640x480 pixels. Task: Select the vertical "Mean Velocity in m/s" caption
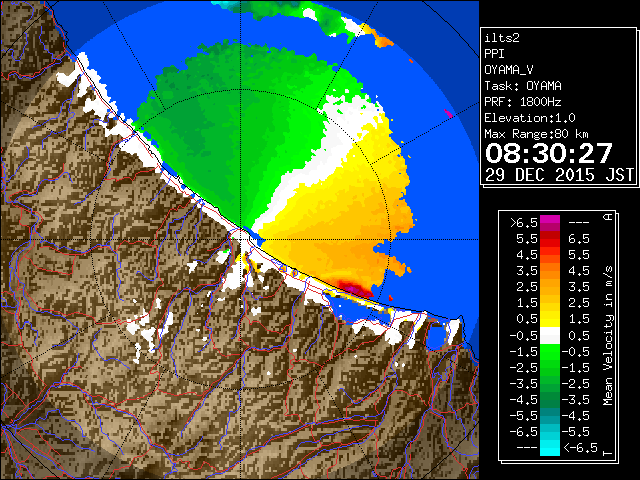click(608, 336)
